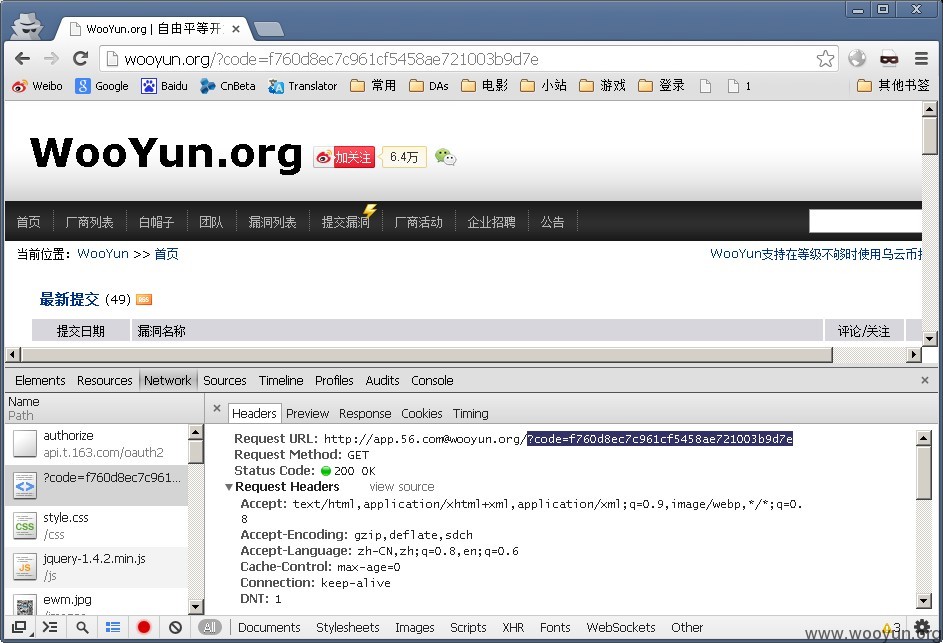Toggle the large request rows list icon
Viewport: 943px width, 643px height.
coord(113,627)
